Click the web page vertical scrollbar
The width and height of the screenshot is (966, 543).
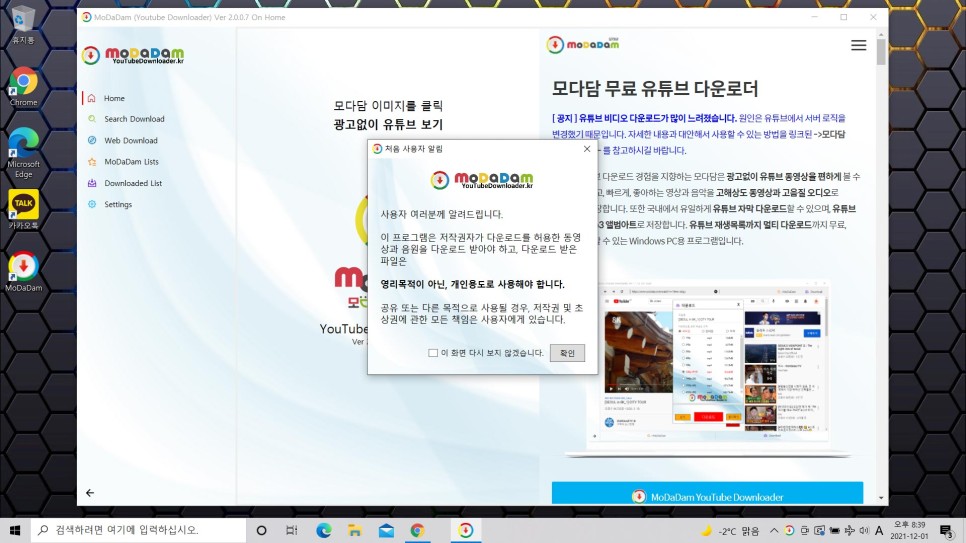[881, 52]
